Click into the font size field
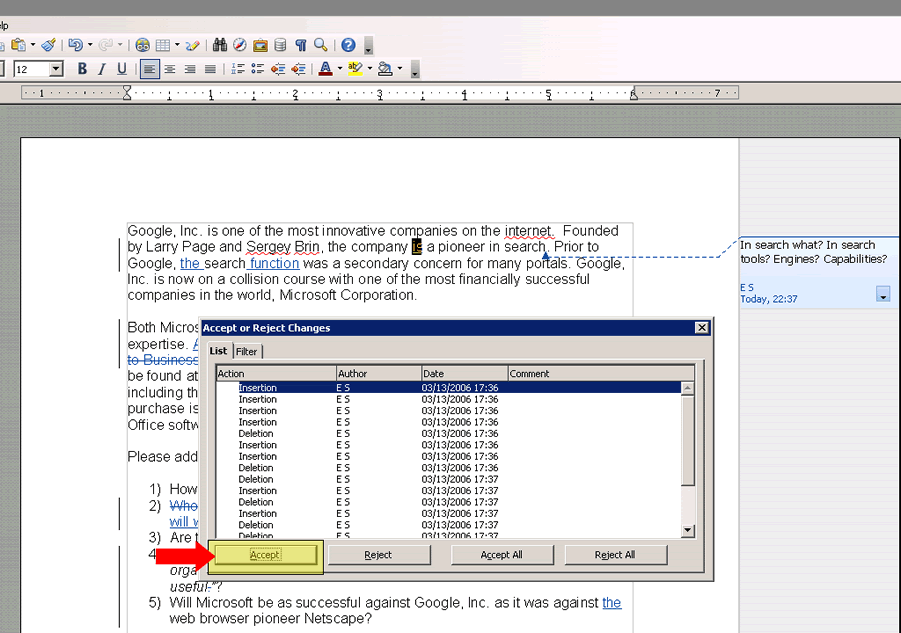 pyautogui.click(x=32, y=70)
